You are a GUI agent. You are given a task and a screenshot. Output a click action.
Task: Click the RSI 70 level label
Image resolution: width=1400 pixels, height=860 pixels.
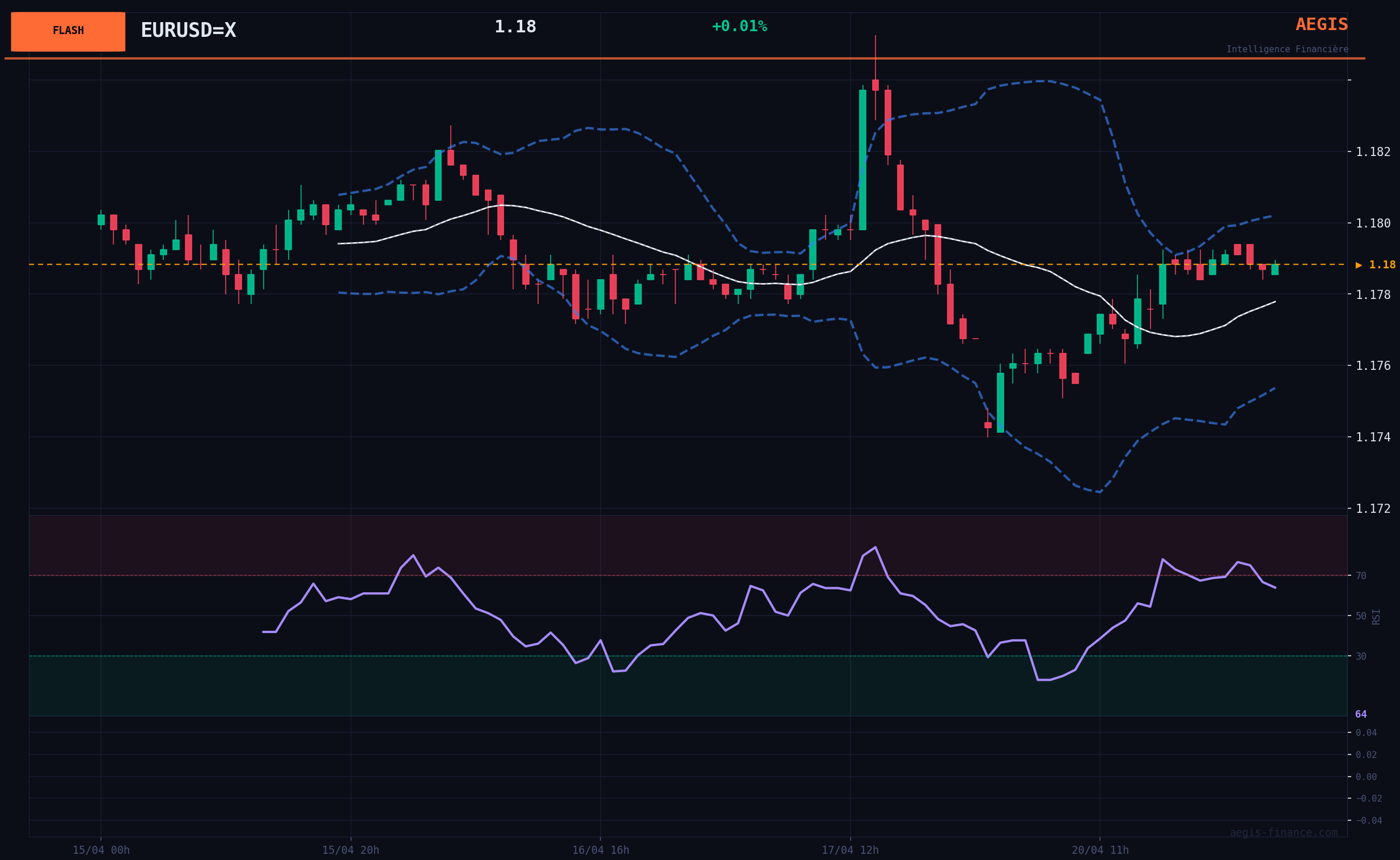[x=1361, y=576]
